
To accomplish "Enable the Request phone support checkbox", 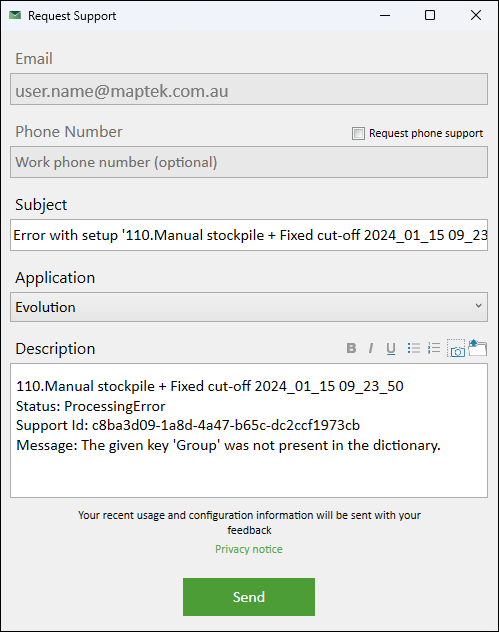I will (358, 133).
